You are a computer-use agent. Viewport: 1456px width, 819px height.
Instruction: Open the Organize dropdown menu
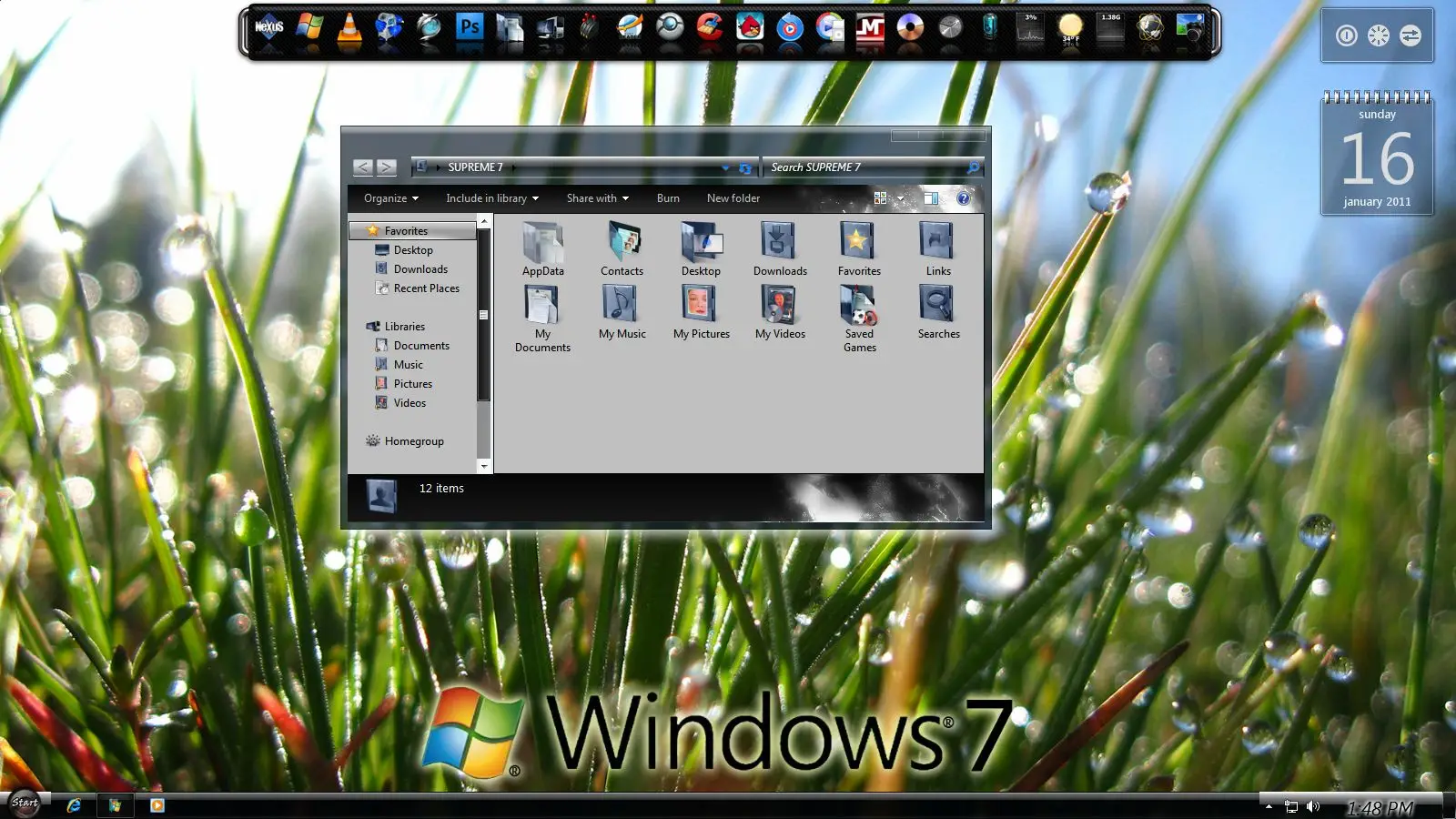tap(391, 198)
